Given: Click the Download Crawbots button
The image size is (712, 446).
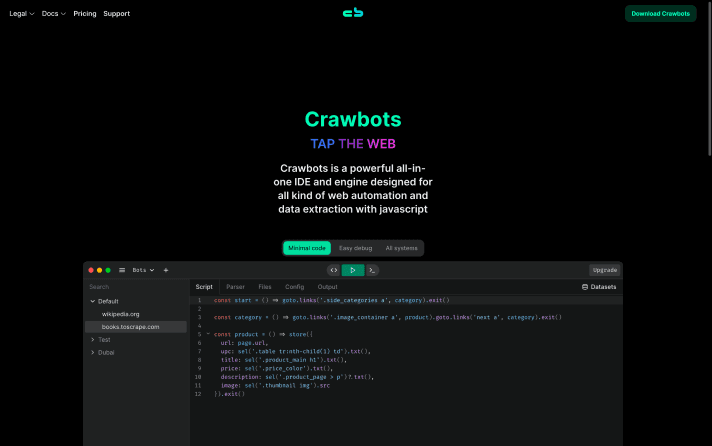Looking at the screenshot, I should 660,14.
